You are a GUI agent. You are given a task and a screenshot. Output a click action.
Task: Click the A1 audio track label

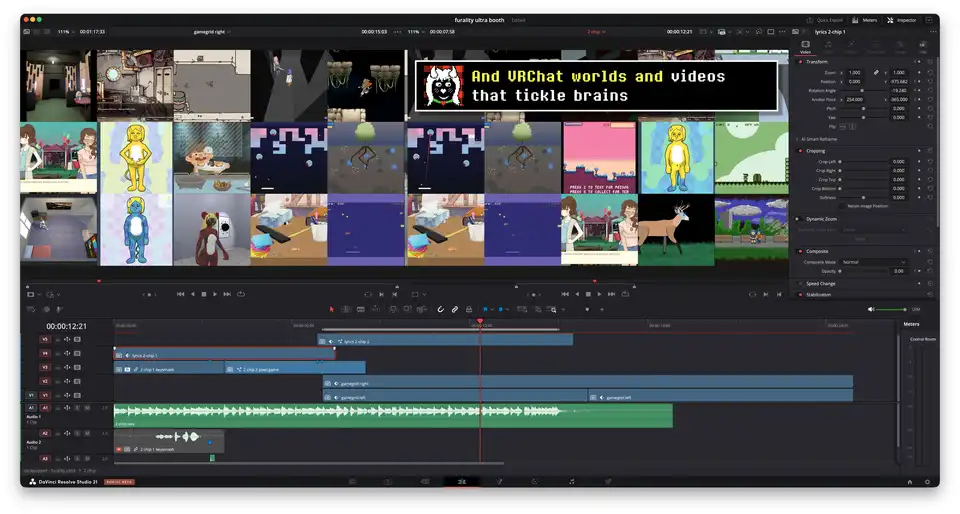point(45,408)
